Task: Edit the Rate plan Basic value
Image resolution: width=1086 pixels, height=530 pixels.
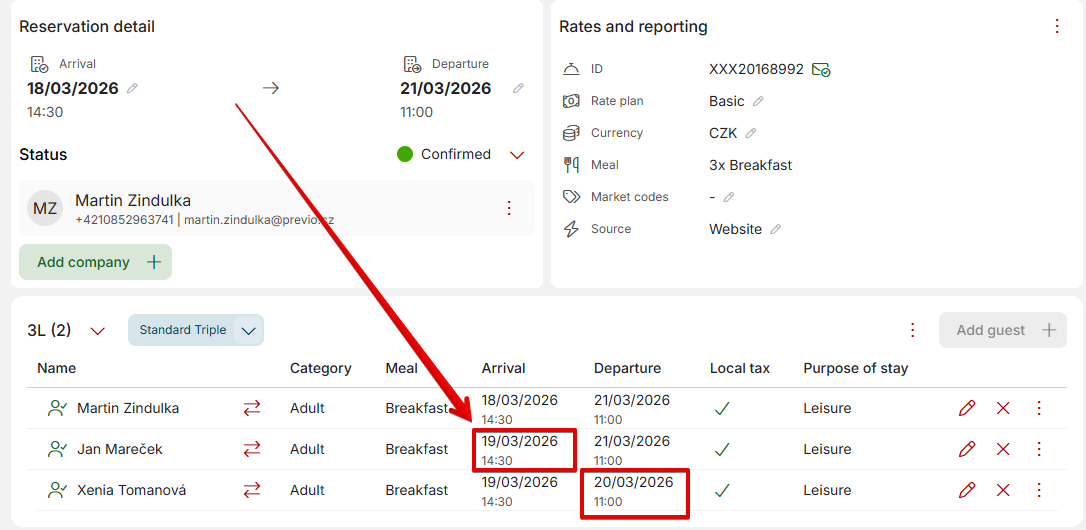Action: pyautogui.click(x=758, y=101)
